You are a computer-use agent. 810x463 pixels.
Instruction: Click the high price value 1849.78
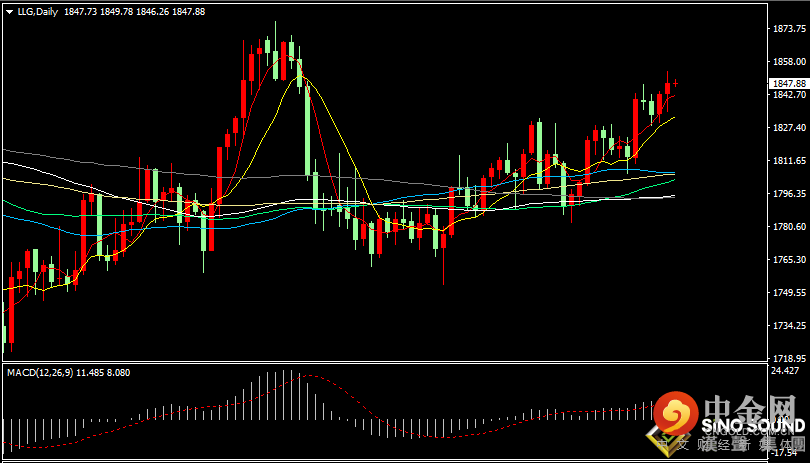click(116, 12)
